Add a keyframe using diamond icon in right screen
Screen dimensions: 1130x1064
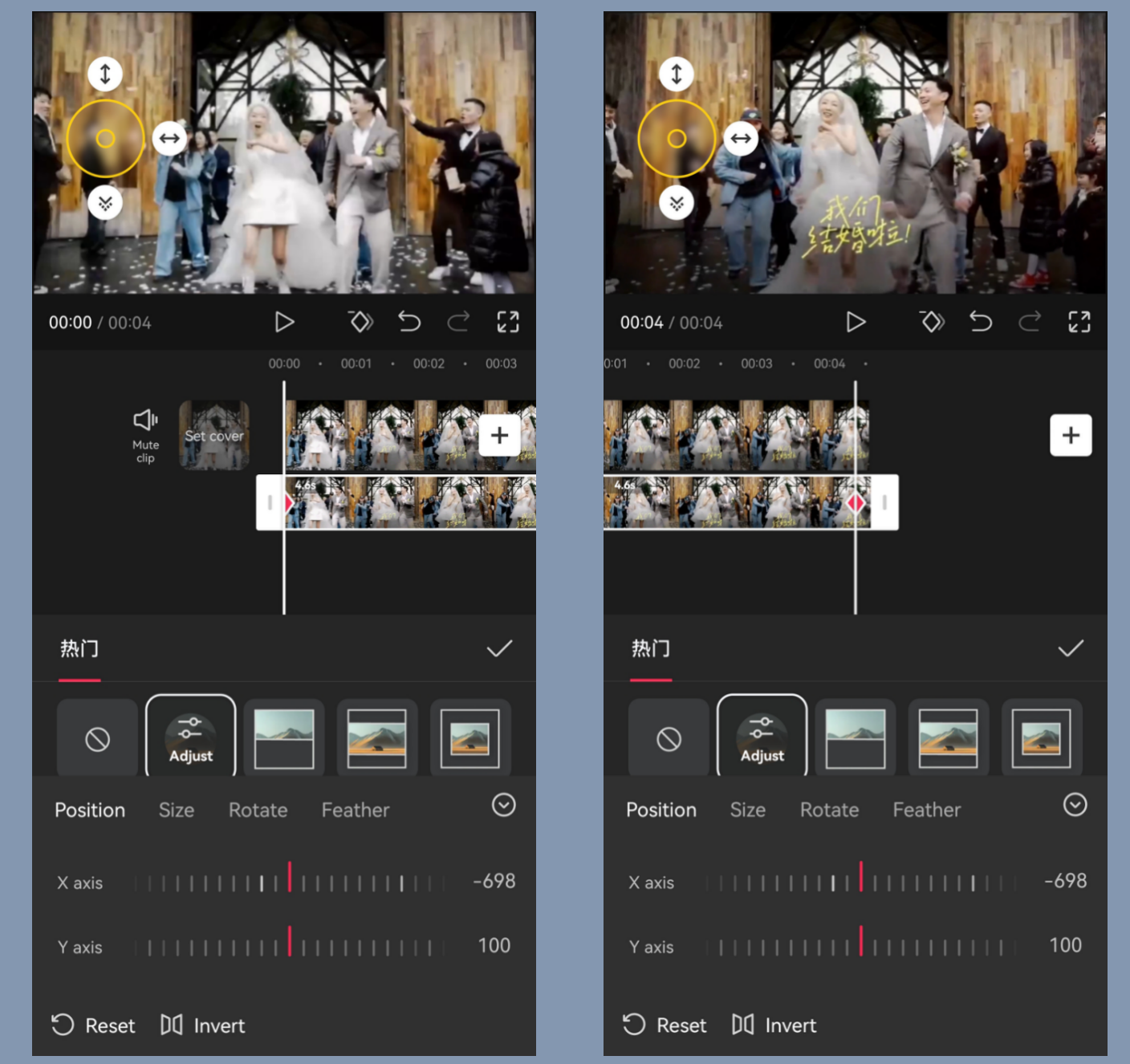point(932,323)
